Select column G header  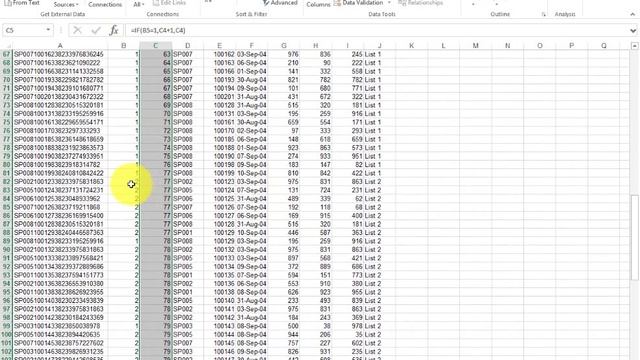[x=284, y=46]
